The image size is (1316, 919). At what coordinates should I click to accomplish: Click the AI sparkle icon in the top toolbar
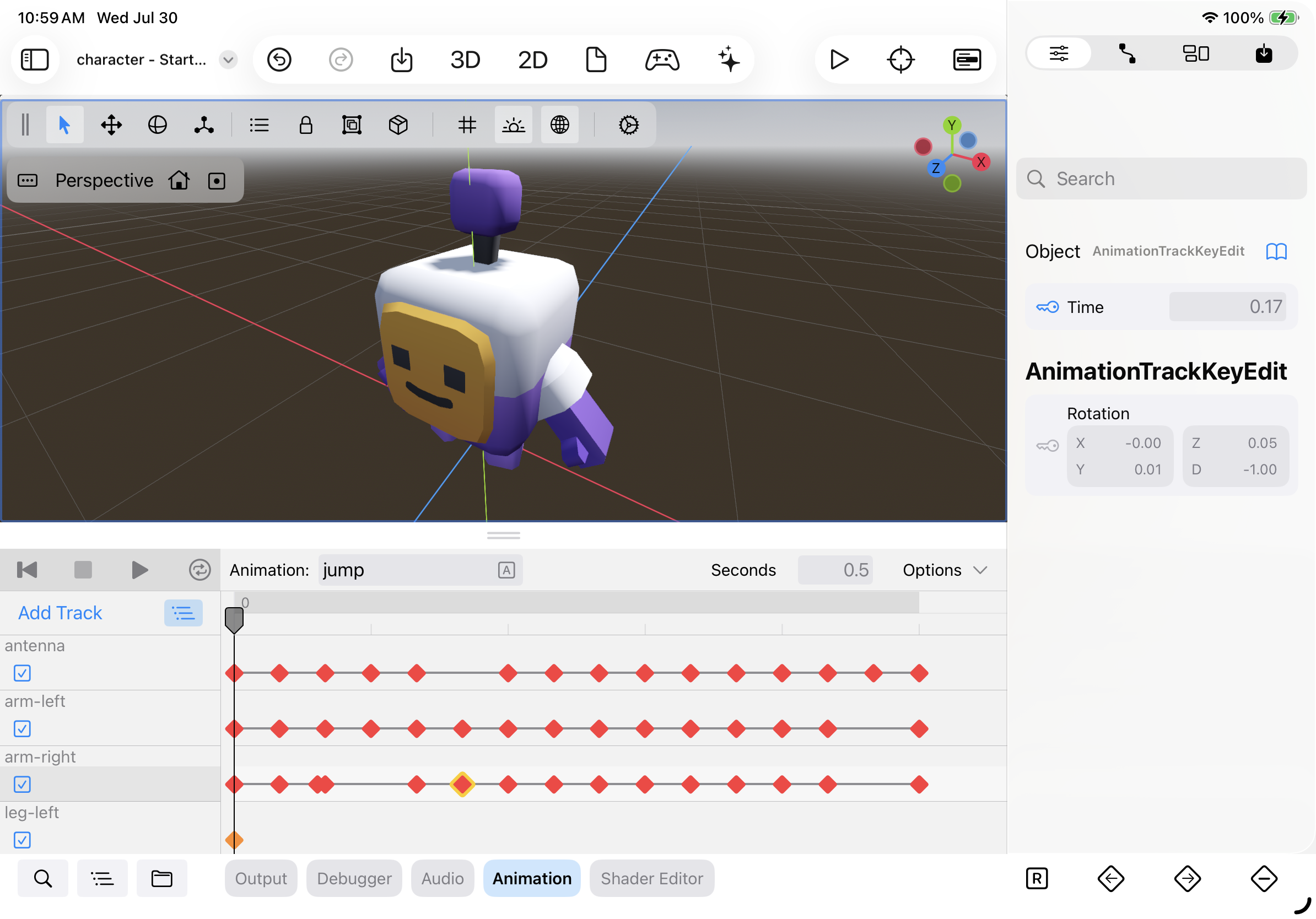(729, 60)
